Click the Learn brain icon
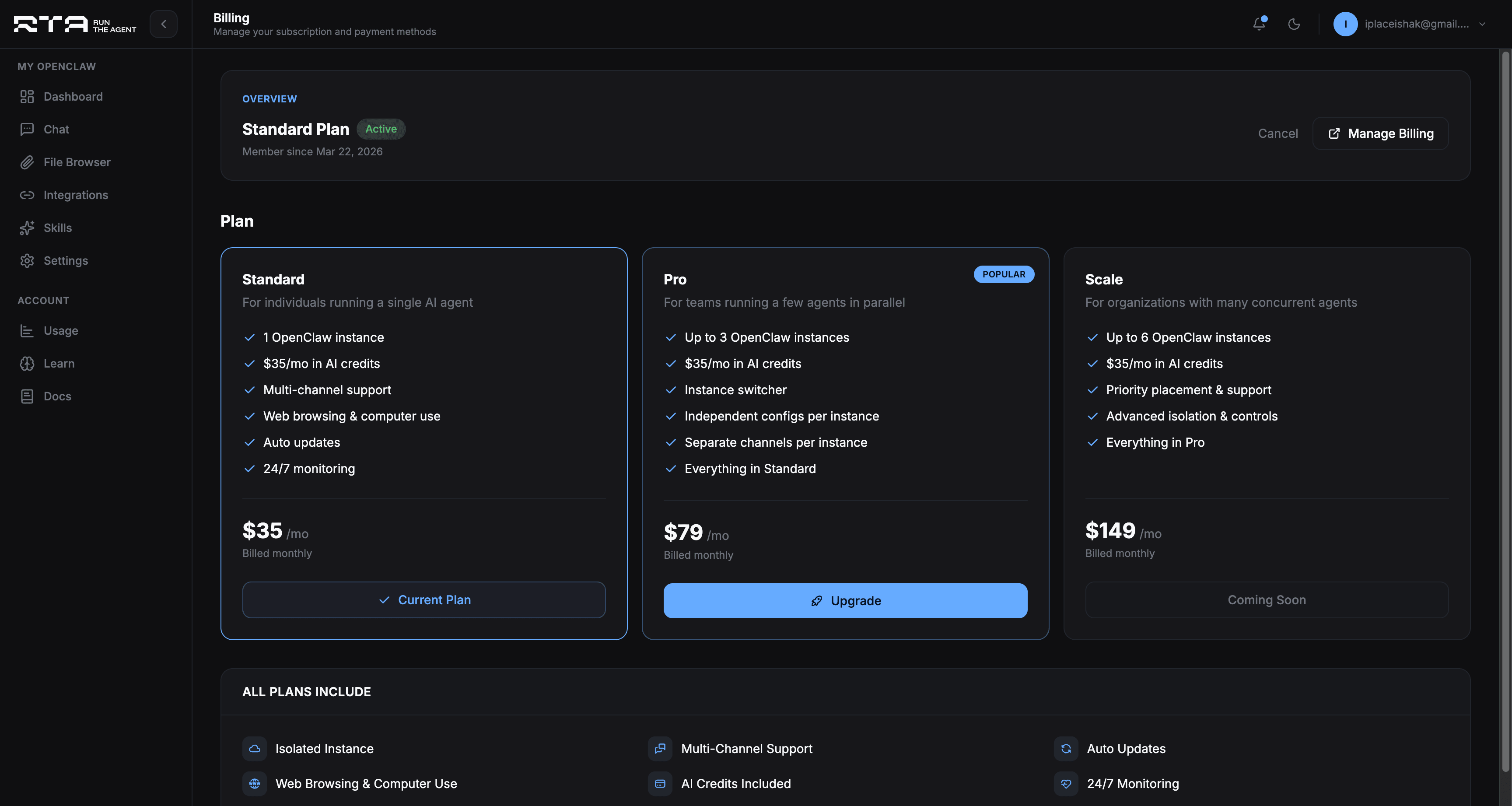Screen dimensions: 1512x806 [27, 364]
